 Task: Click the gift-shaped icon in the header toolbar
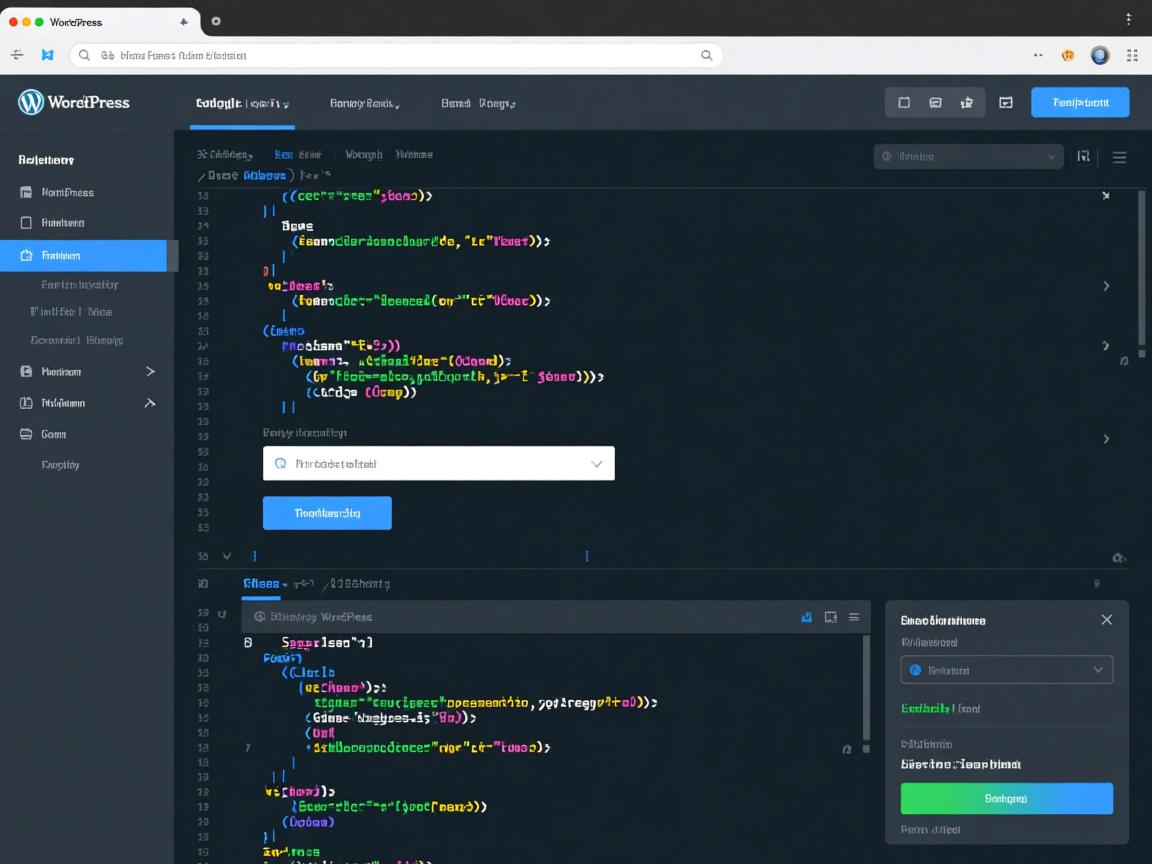(x=966, y=102)
